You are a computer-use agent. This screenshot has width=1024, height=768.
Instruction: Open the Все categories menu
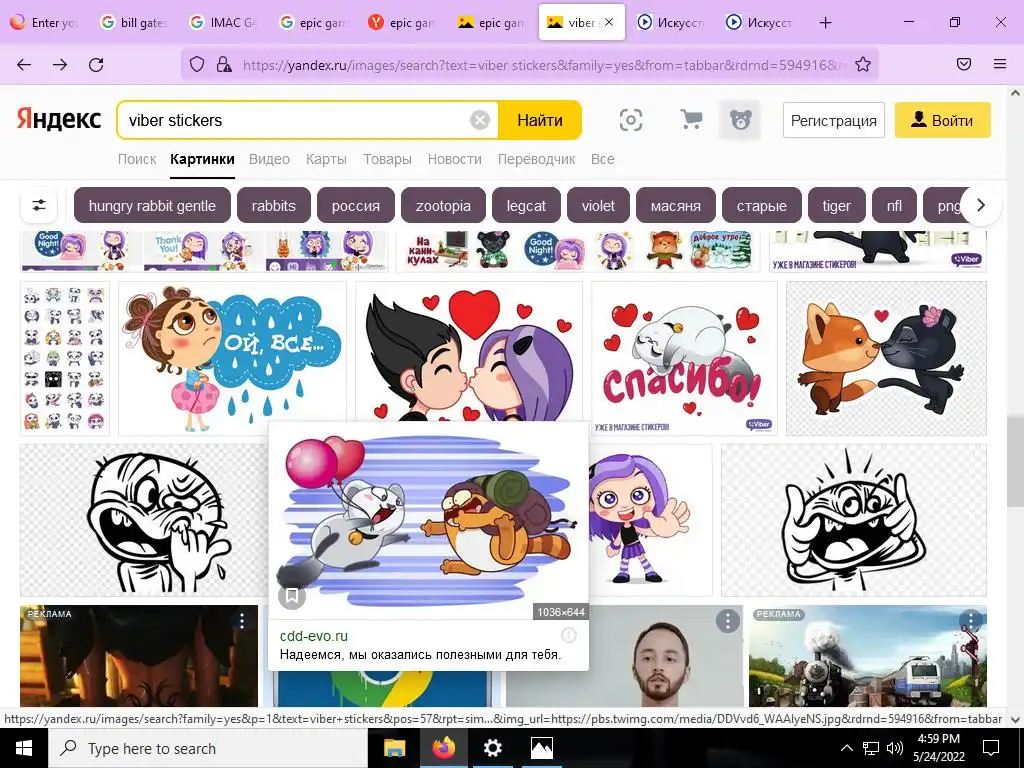click(602, 159)
